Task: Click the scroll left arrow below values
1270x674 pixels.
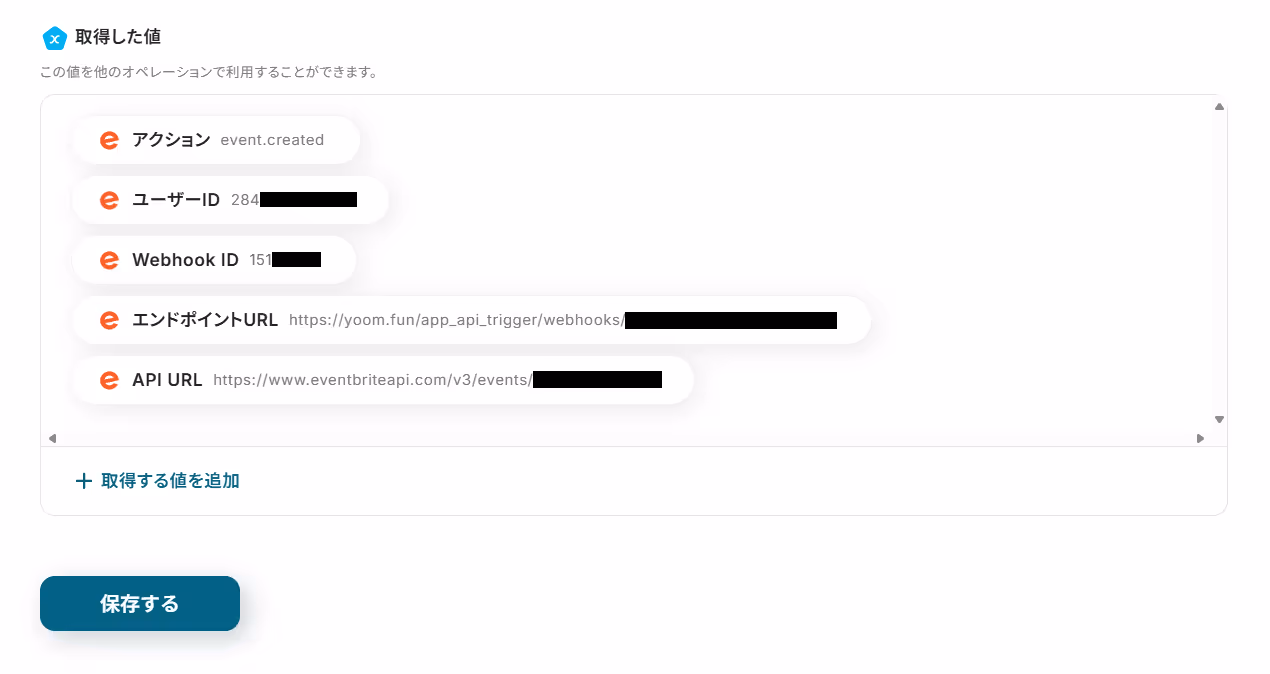Action: tap(52, 438)
